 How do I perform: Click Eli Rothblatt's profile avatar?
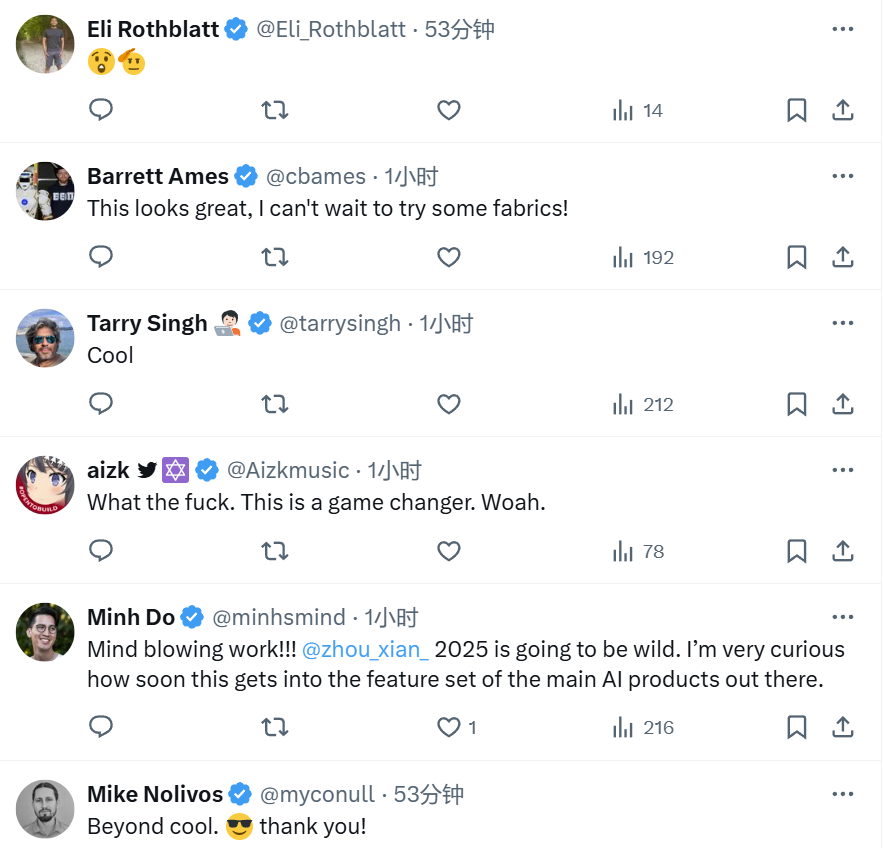[45, 44]
